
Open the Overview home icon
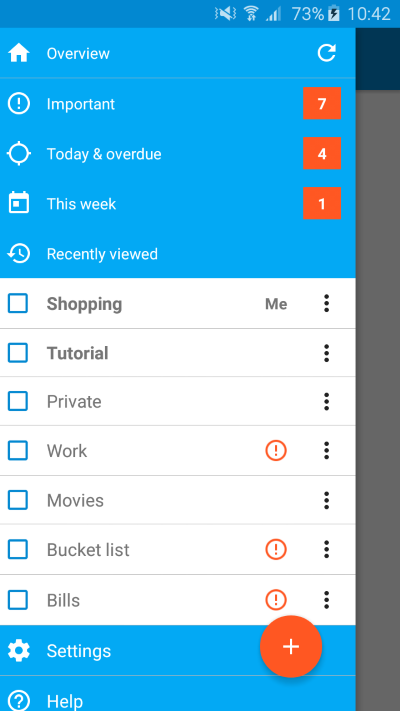click(x=19, y=54)
